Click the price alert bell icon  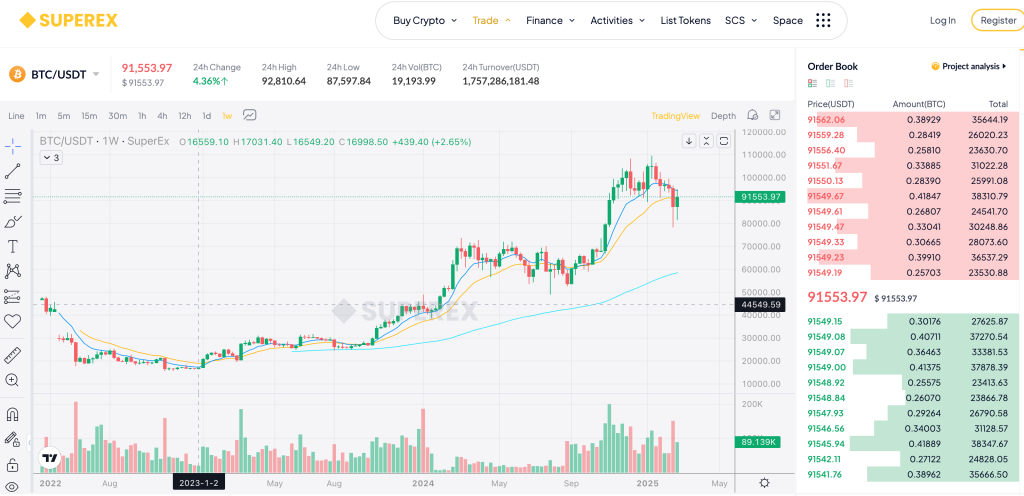coord(752,115)
